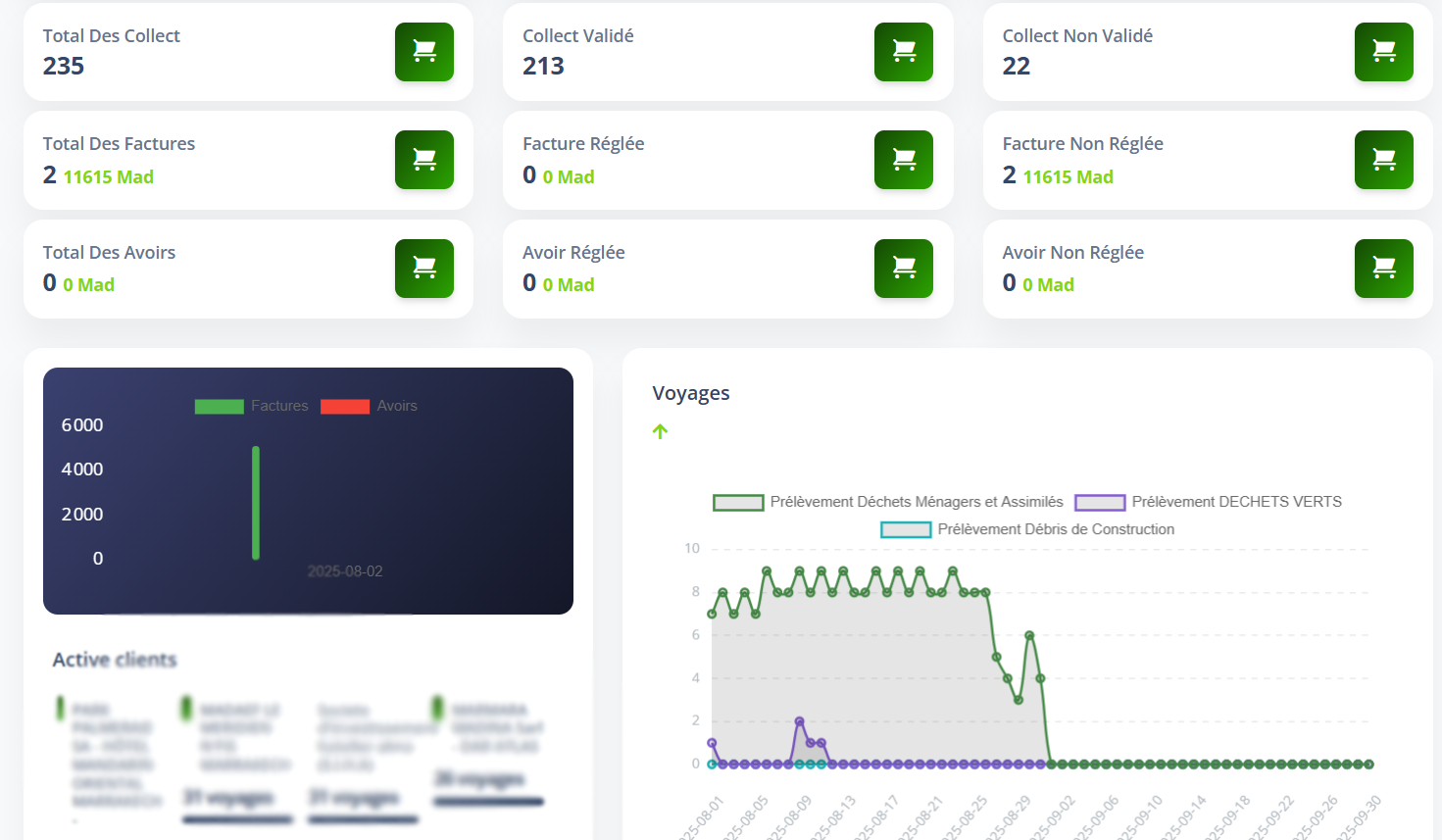Hide the Factures series via its legend
The height and width of the screenshot is (840, 1442).
(x=279, y=406)
